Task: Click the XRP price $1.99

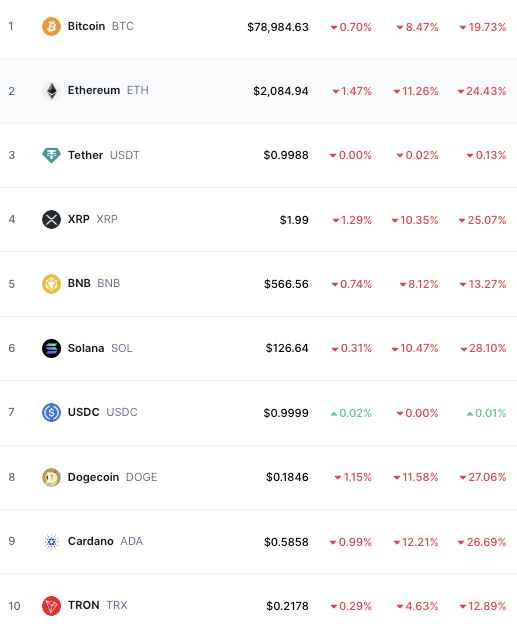Action: click(x=294, y=220)
